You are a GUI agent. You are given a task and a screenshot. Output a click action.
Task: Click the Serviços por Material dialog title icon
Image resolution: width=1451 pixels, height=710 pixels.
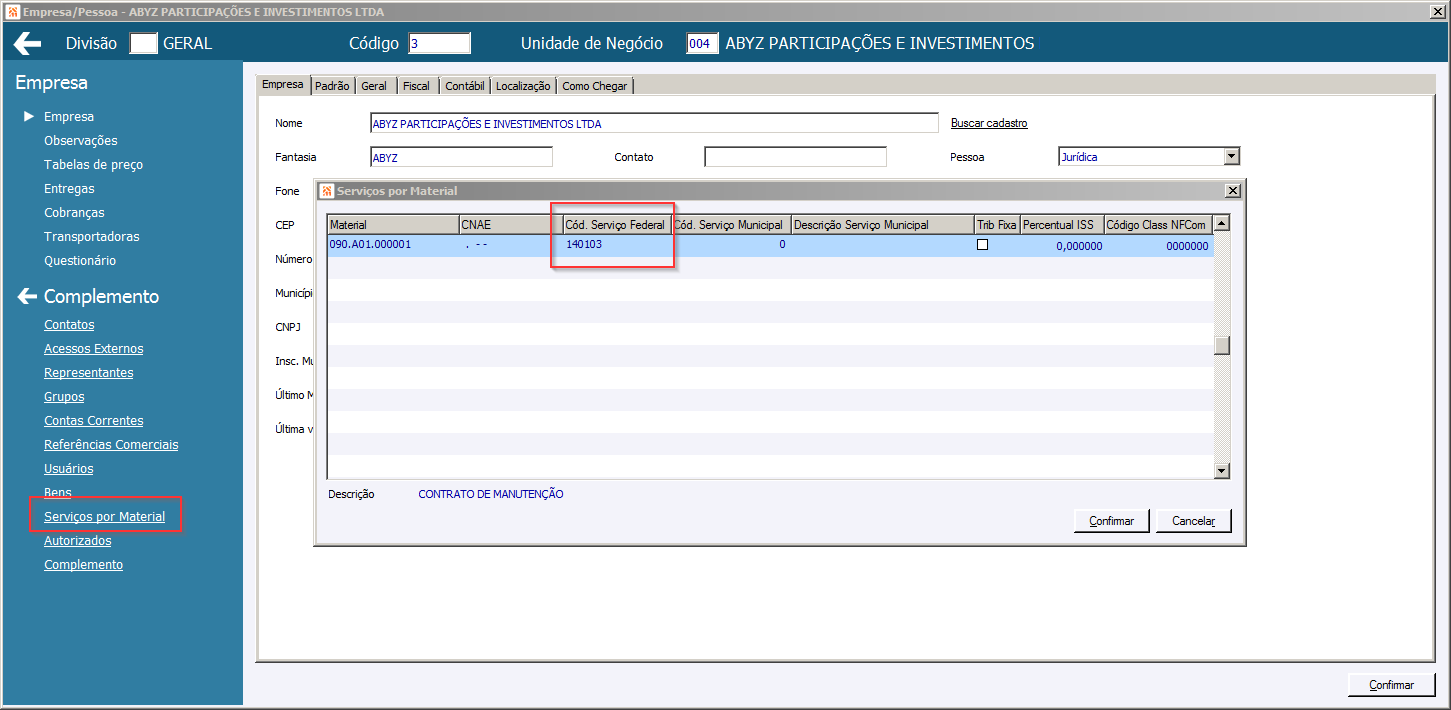click(327, 190)
